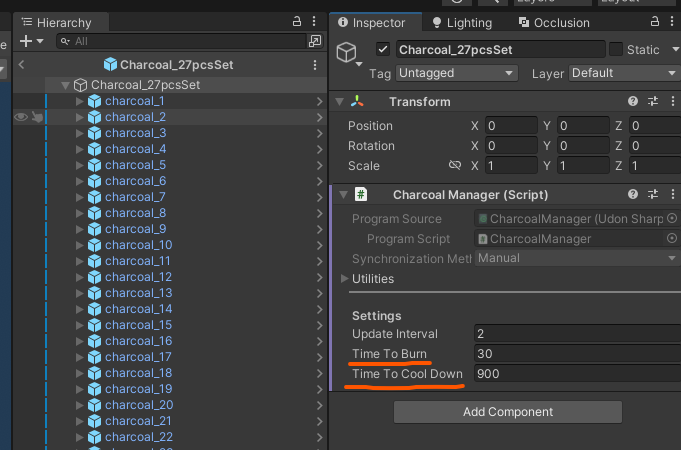Open prefab header kebab menu
The width and height of the screenshot is (681, 450).
(315, 65)
